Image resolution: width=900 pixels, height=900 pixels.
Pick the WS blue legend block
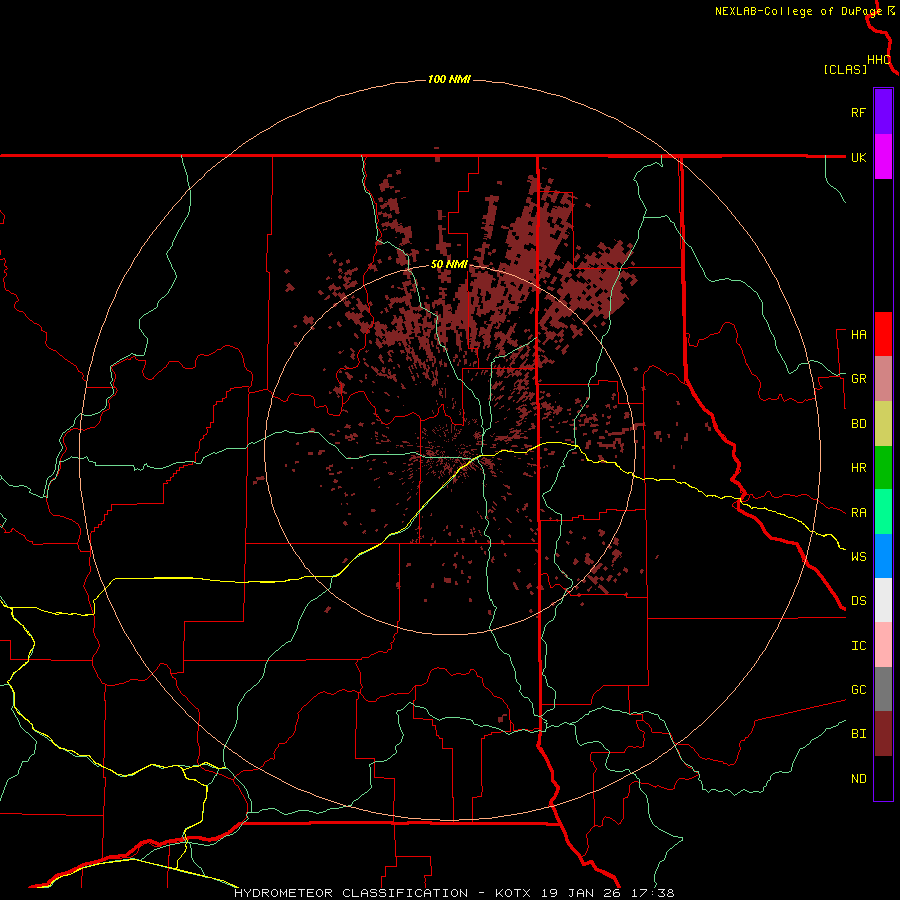pos(883,556)
